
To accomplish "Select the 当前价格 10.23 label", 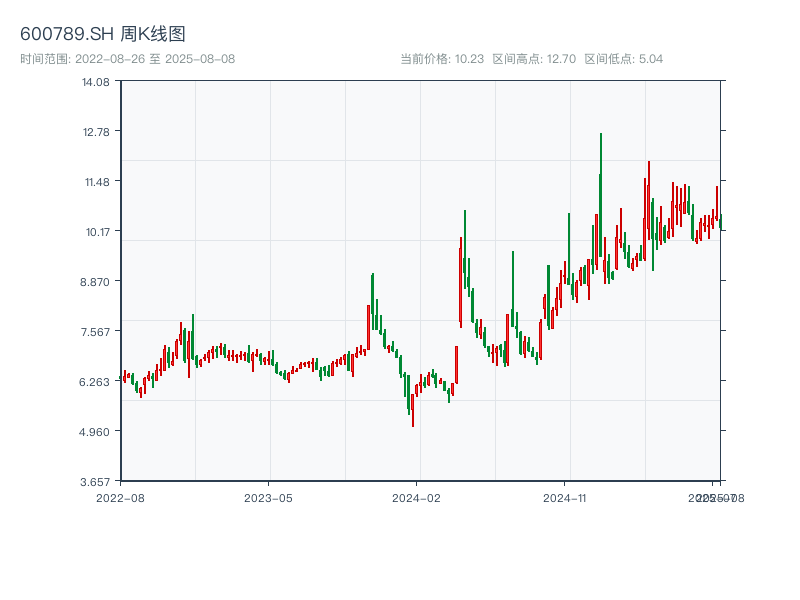I will pyautogui.click(x=442, y=59).
